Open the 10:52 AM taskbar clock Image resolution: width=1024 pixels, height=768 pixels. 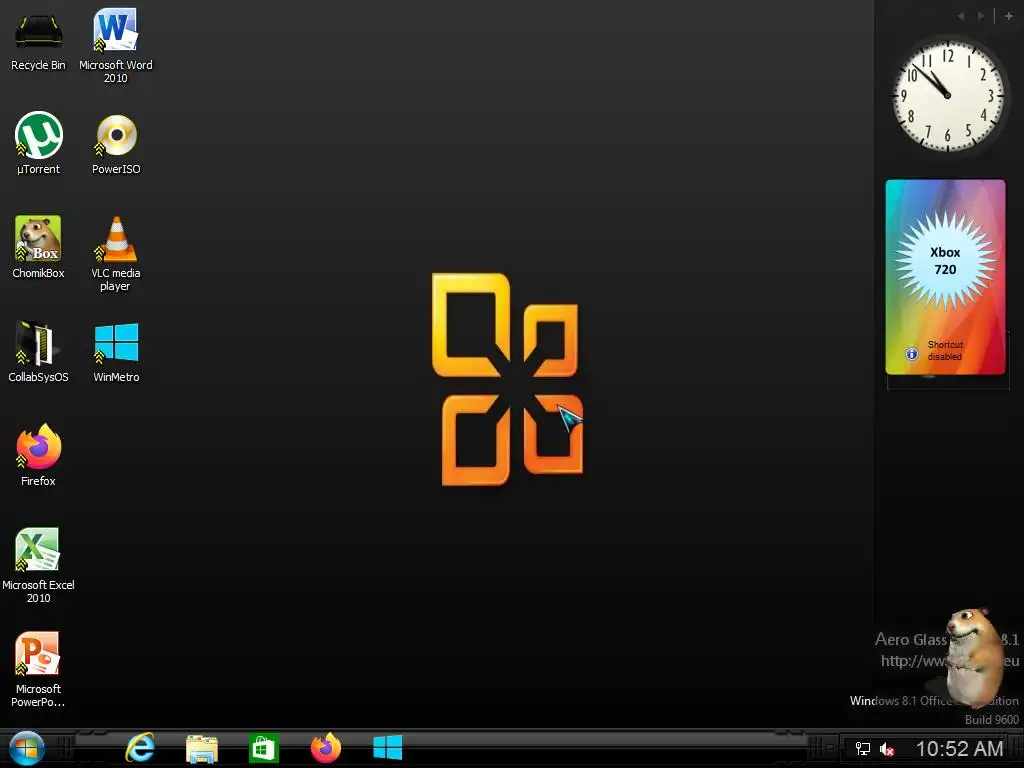pyautogui.click(x=959, y=749)
